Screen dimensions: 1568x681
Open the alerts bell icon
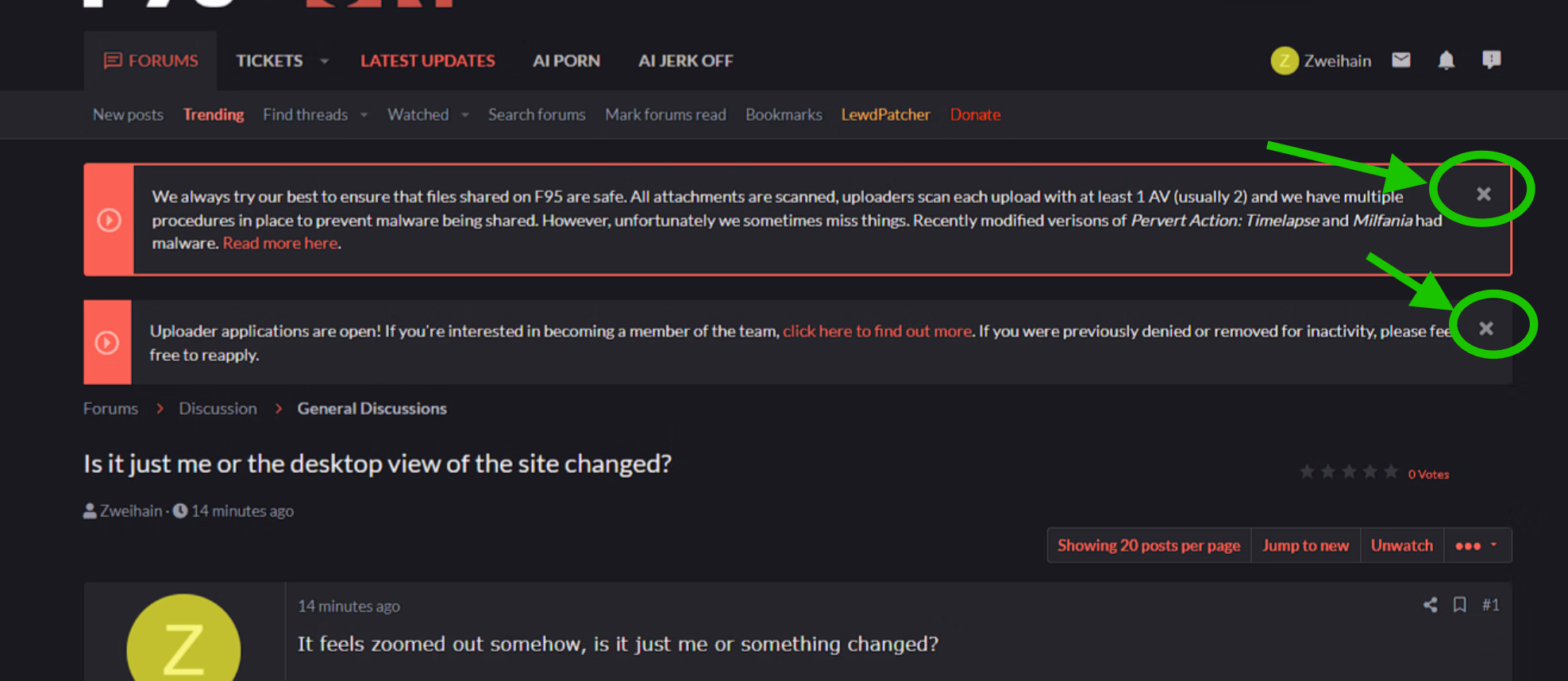pyautogui.click(x=1447, y=60)
